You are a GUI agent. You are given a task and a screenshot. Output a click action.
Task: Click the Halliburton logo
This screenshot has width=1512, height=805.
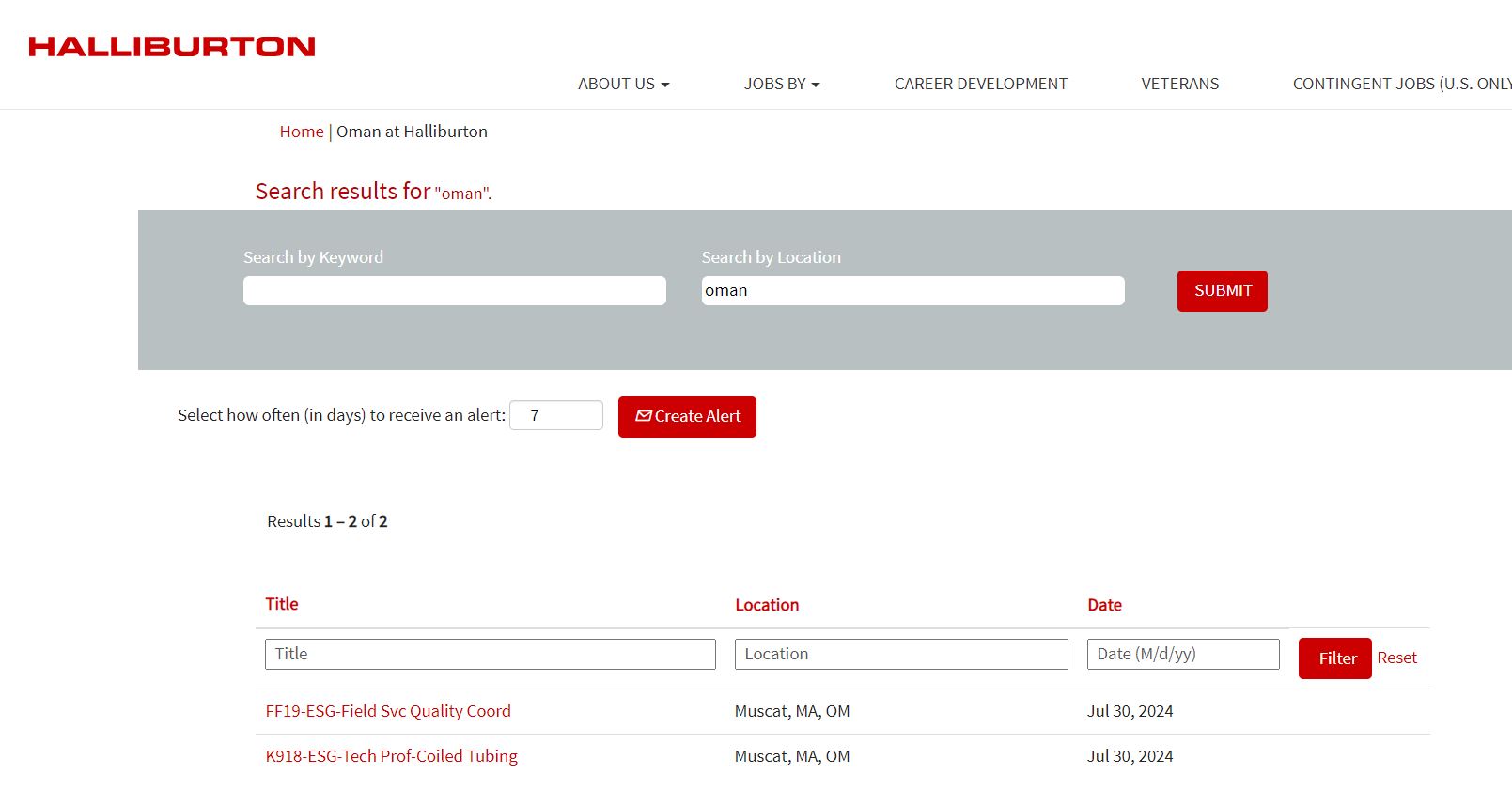172,47
